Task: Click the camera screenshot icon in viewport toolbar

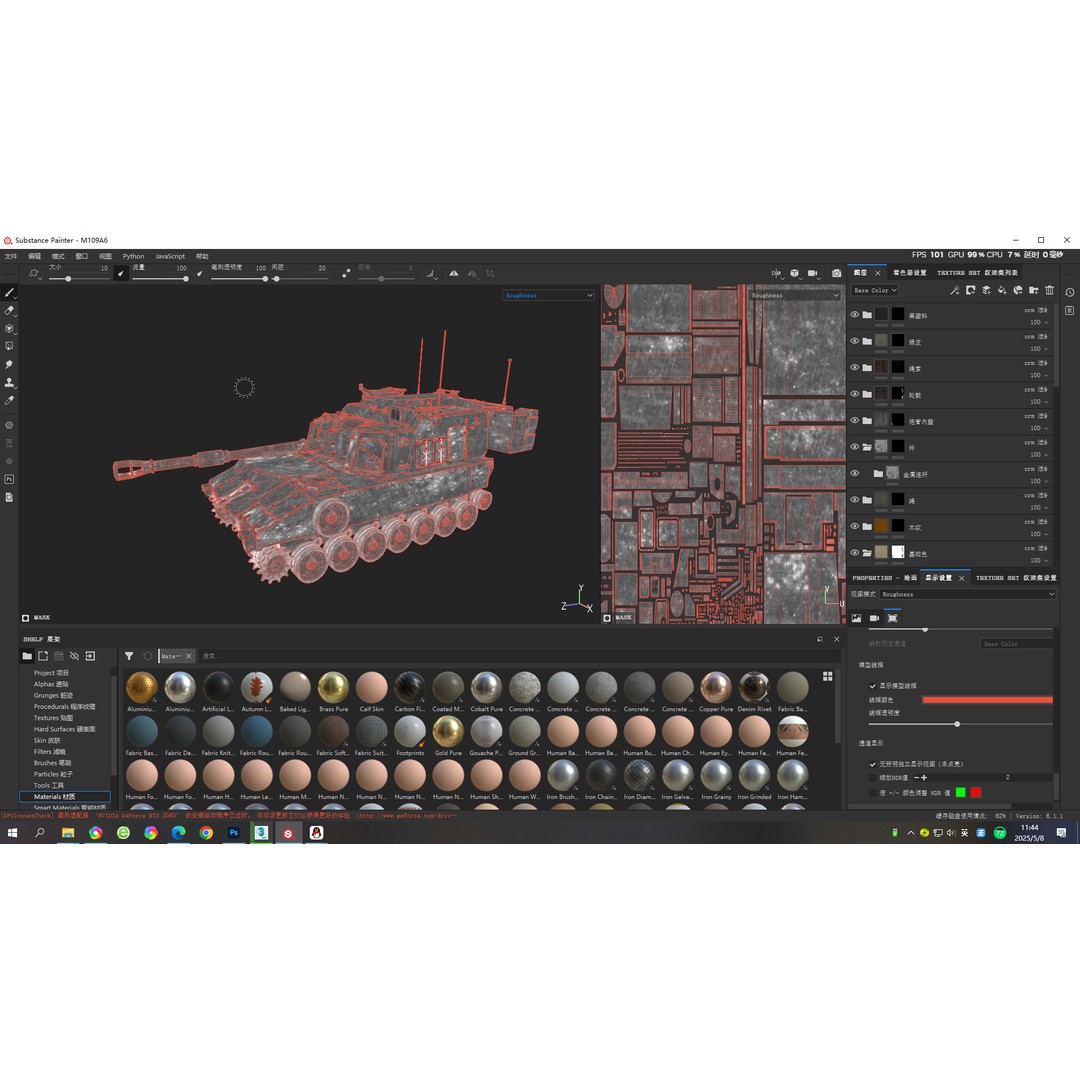Action: [836, 273]
